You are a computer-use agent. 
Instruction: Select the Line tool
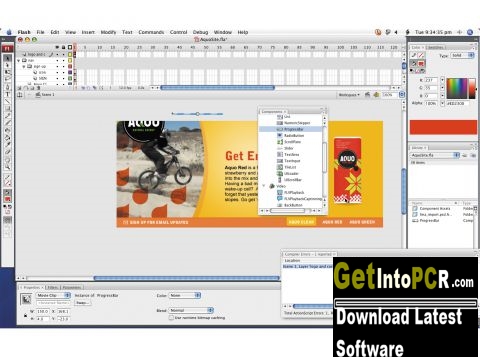tap(7, 101)
